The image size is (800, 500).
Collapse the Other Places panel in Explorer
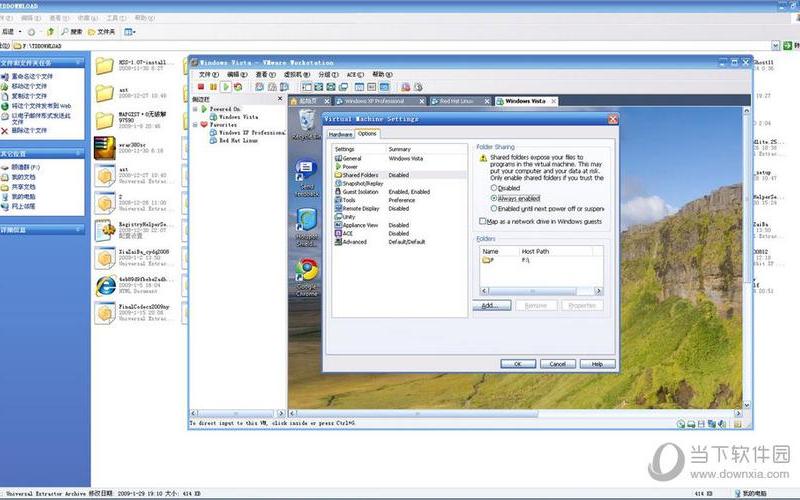[x=79, y=154]
